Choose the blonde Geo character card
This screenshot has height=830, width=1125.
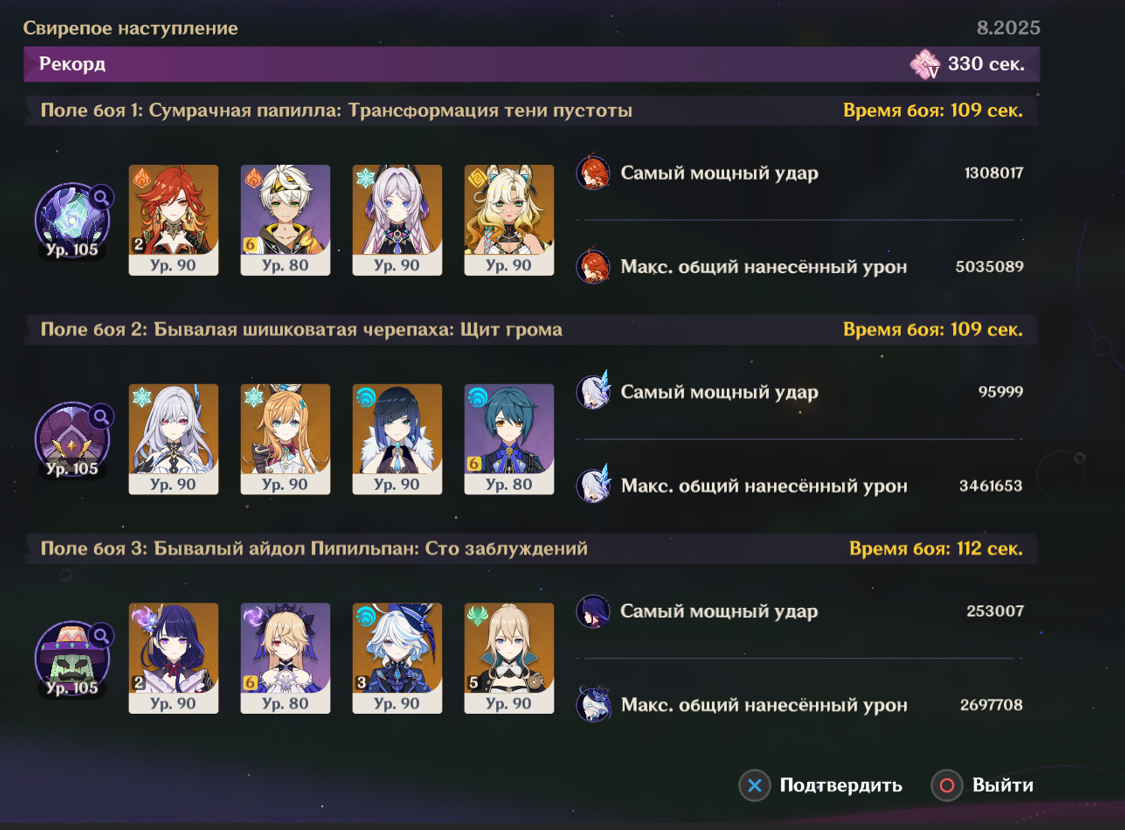(509, 220)
